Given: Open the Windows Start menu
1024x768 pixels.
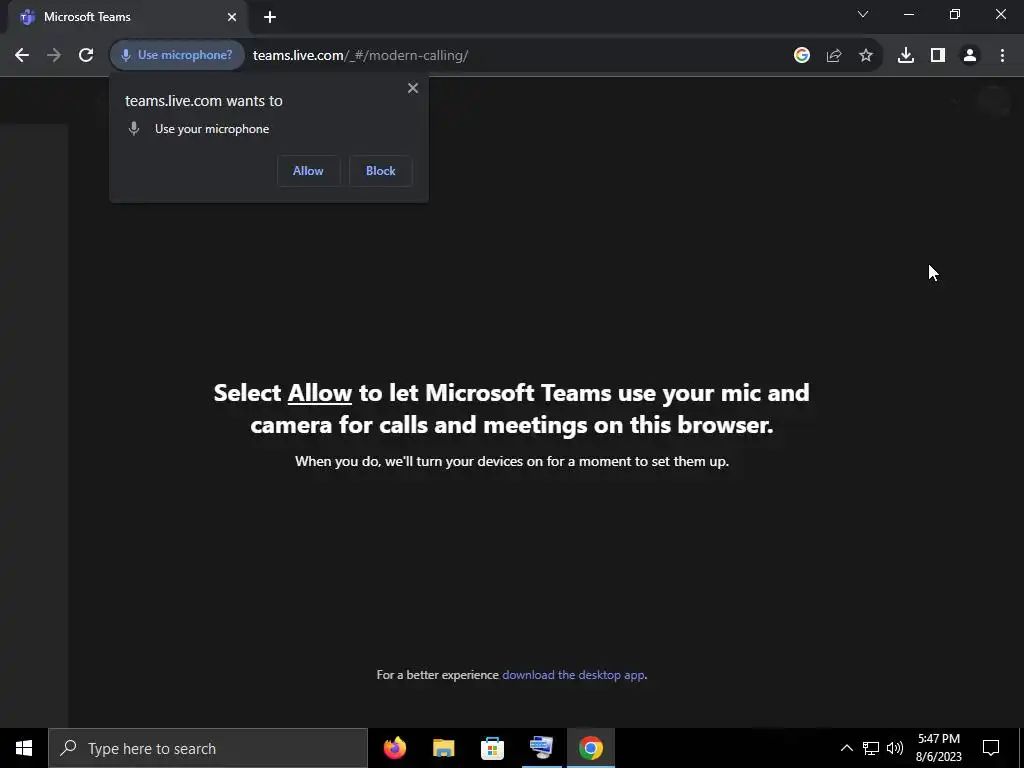Looking at the screenshot, I should (x=24, y=748).
